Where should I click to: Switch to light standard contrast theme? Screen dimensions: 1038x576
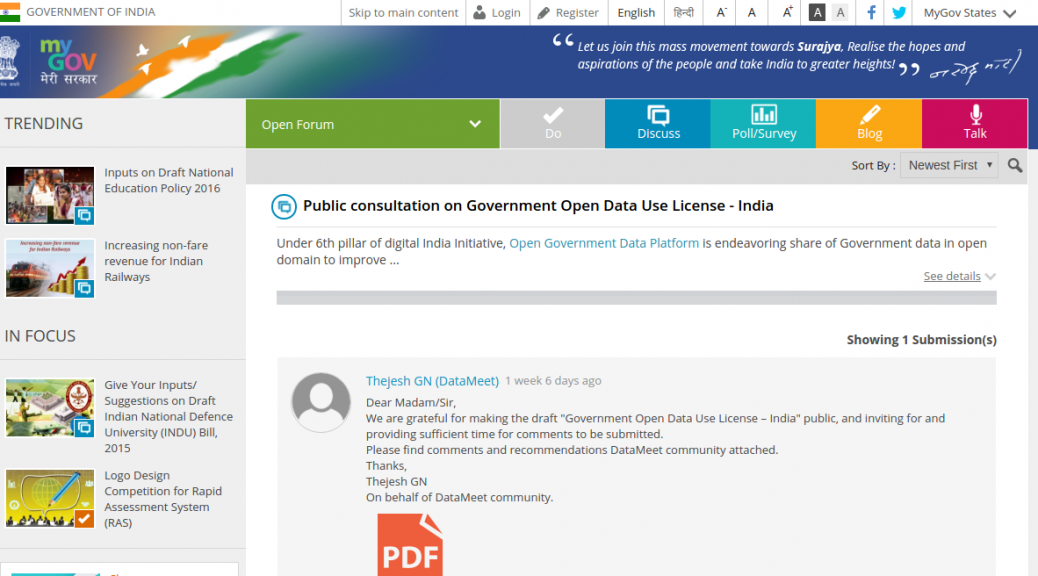coord(840,13)
